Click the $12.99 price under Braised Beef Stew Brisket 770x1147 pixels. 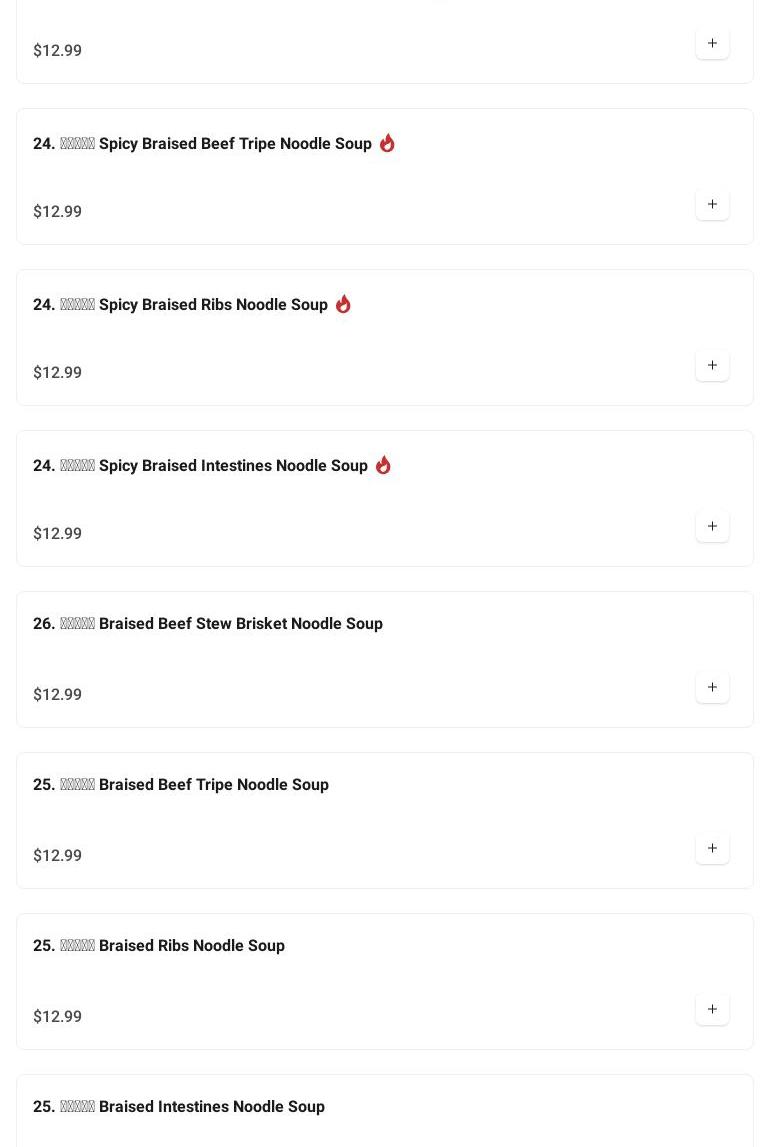pyautogui.click(x=58, y=695)
